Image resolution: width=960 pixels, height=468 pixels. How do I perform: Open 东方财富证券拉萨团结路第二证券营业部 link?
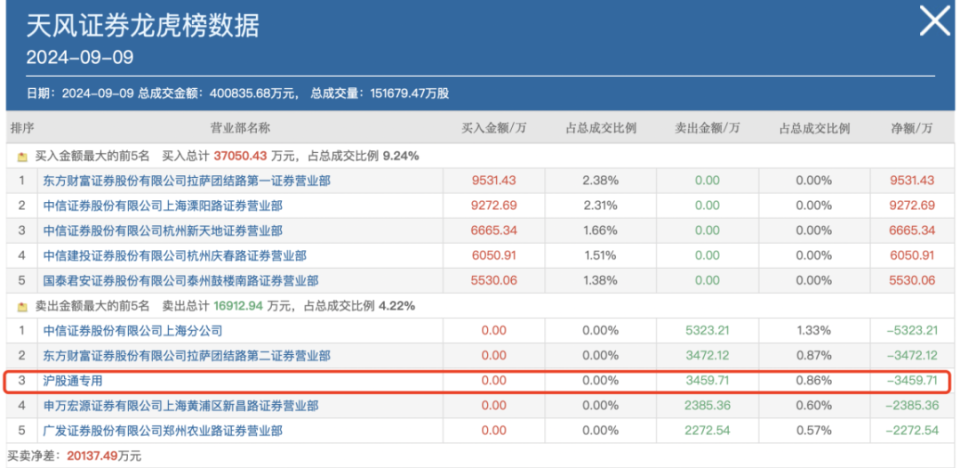coord(187,356)
